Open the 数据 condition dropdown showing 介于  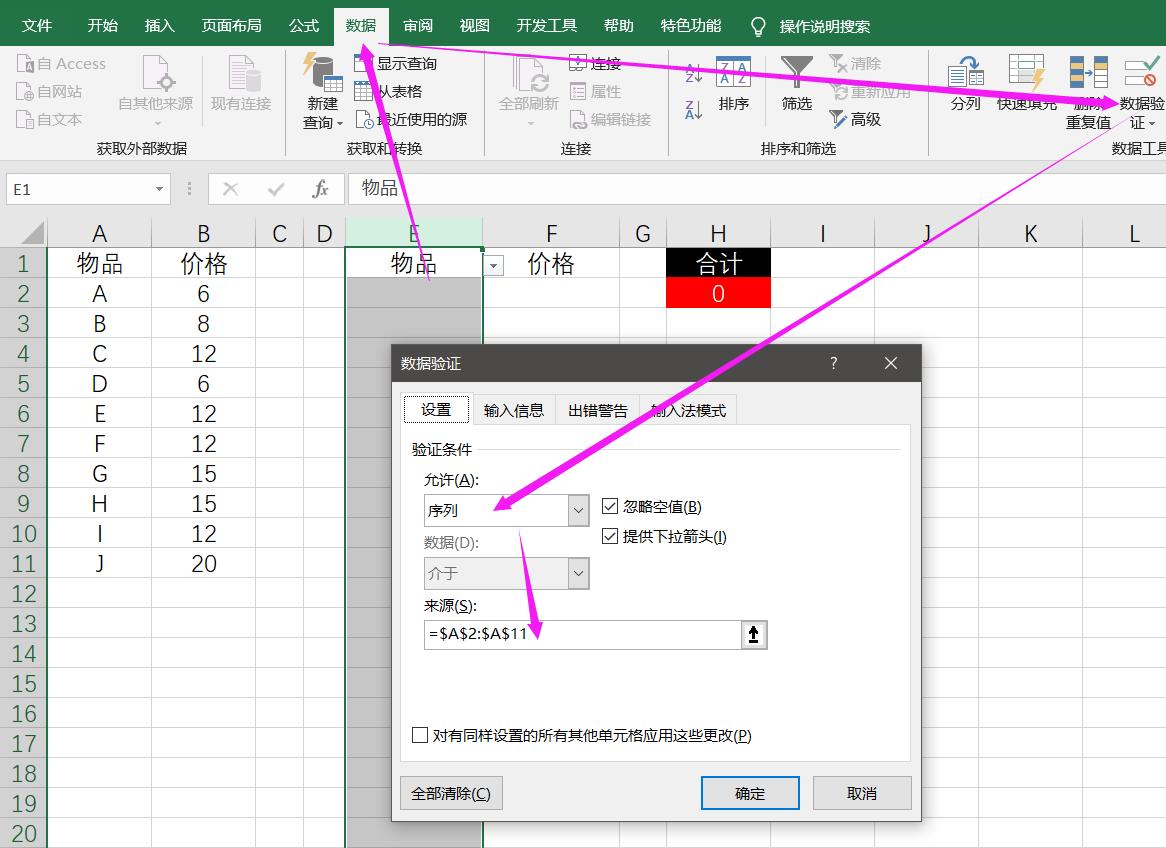point(577,573)
